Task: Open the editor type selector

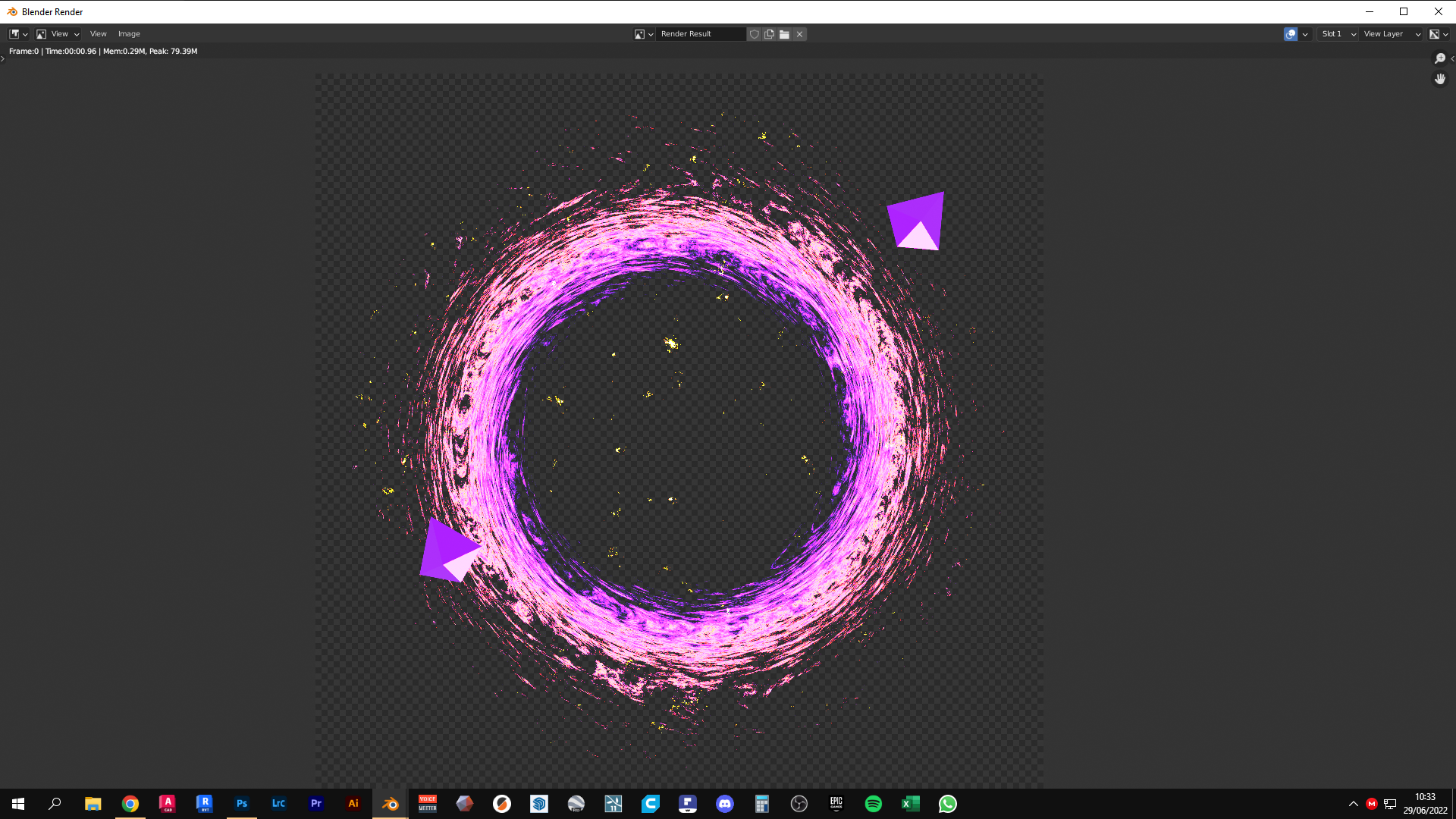Action: 18,34
